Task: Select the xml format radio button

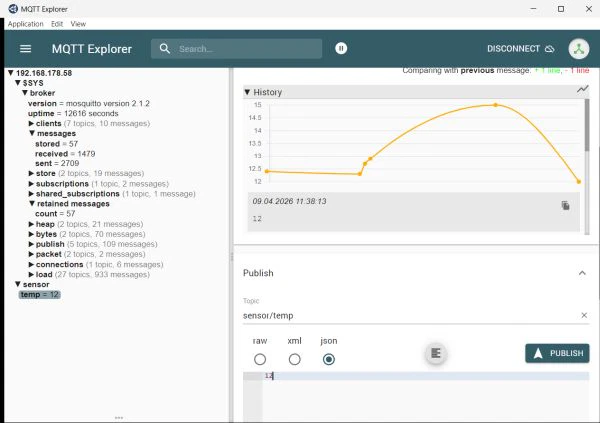Action: click(294, 359)
